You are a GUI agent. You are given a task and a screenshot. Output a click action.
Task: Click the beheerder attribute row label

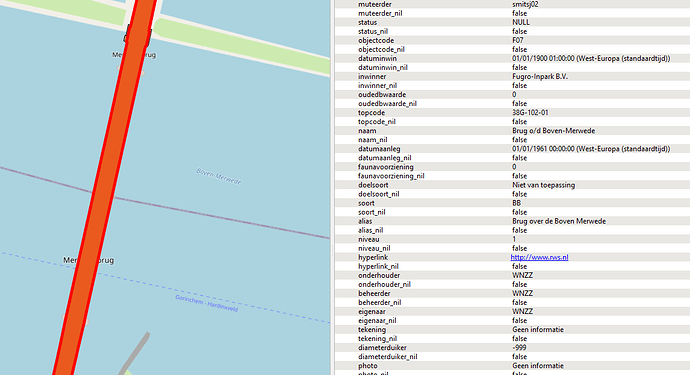(x=374, y=294)
